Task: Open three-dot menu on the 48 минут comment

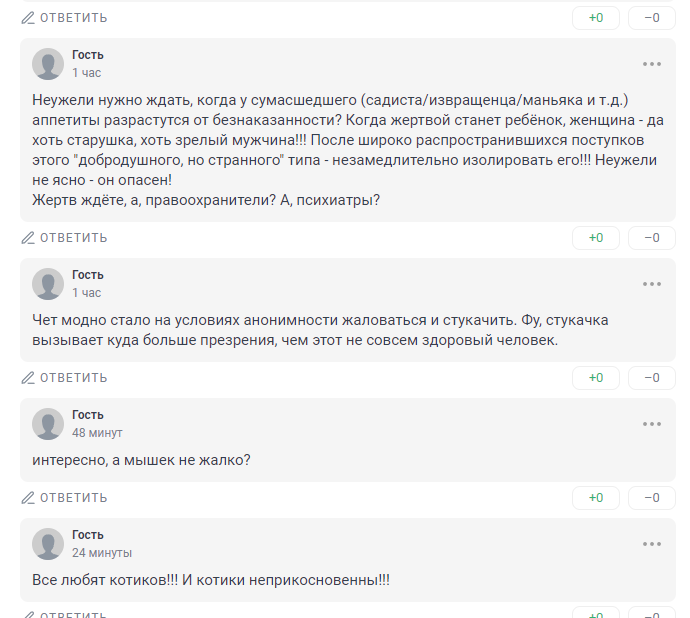Action: [652, 424]
